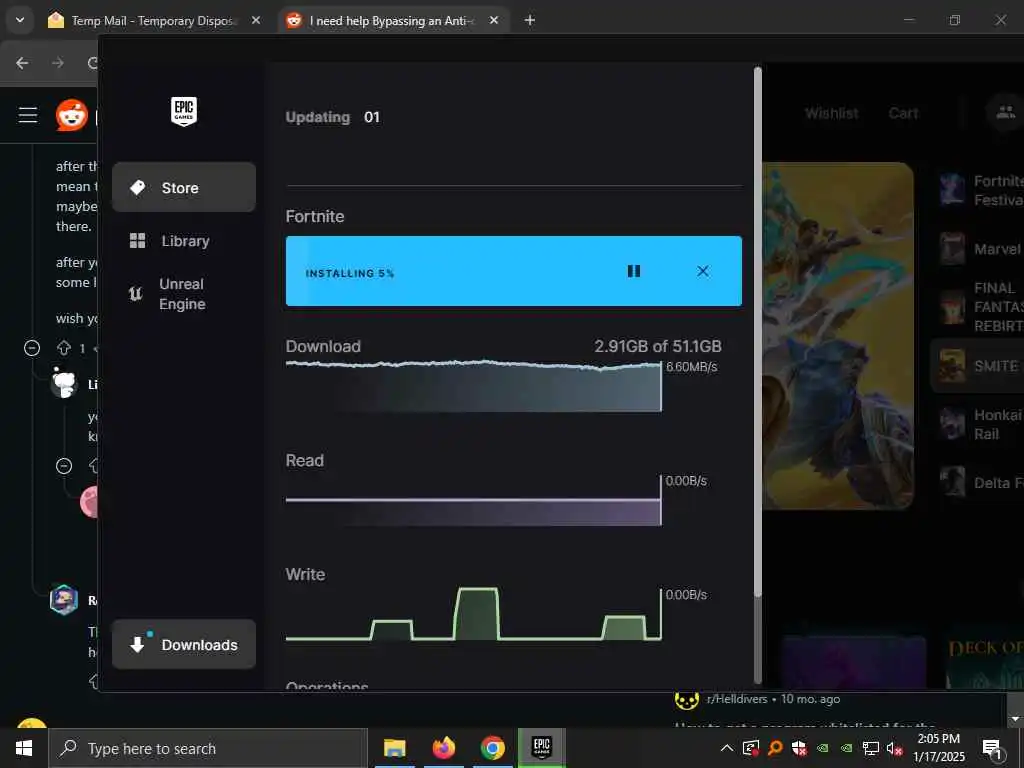Select SMITE in the game list
Screen dimensions: 1024x768
[x=978, y=366]
